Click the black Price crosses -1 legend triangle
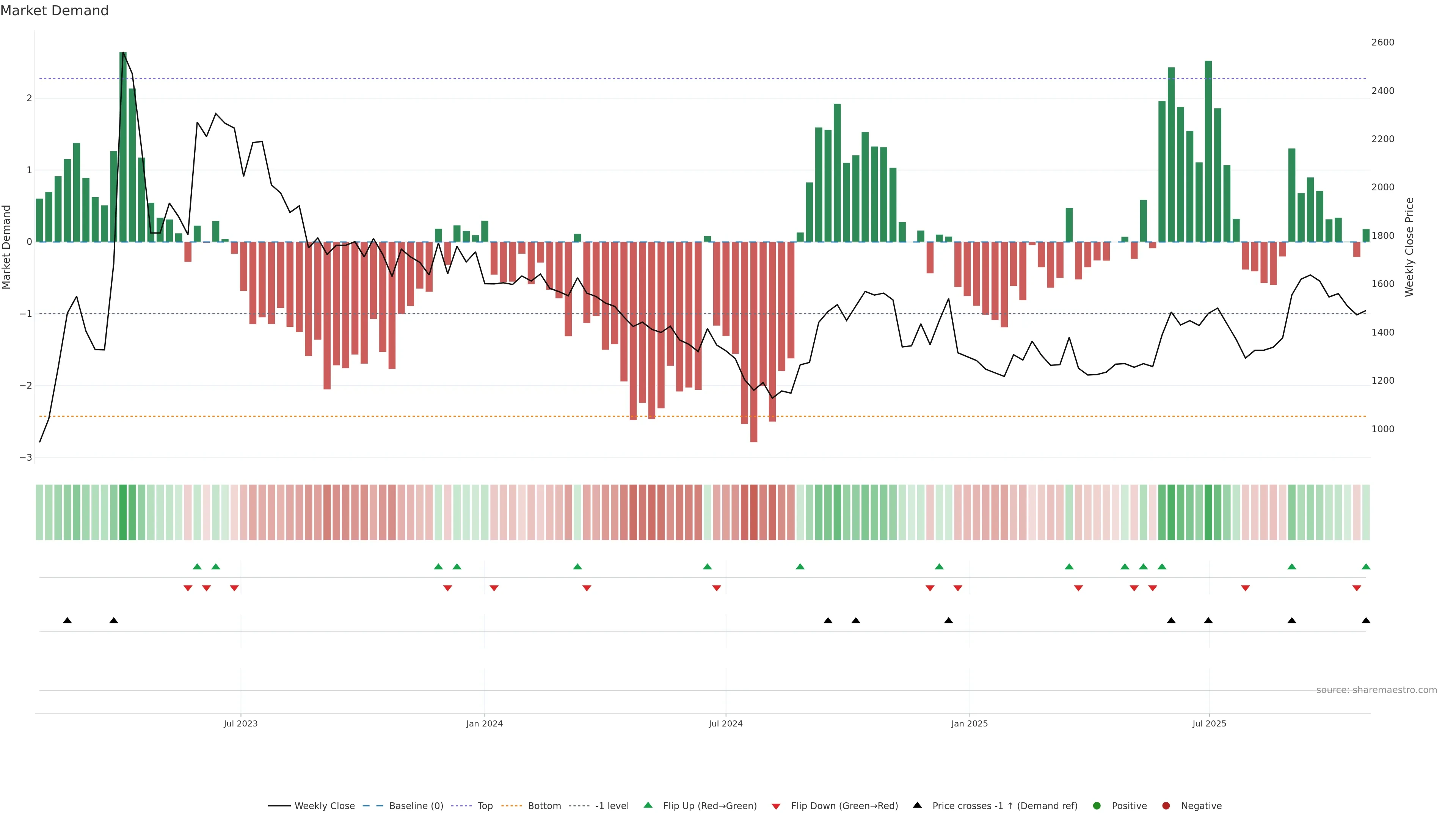The width and height of the screenshot is (1456, 819). pyautogui.click(x=917, y=805)
